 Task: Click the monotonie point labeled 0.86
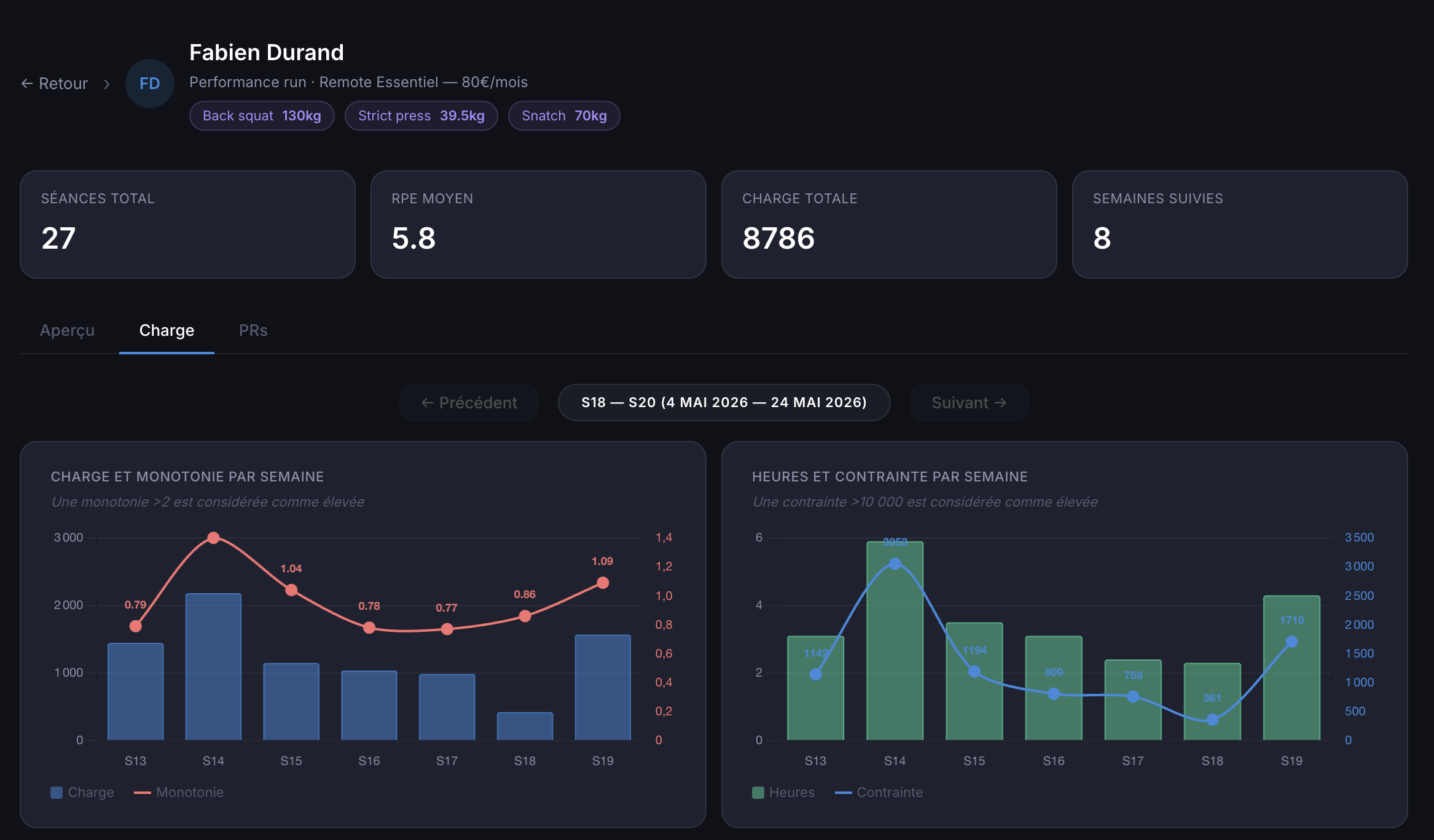[525, 616]
